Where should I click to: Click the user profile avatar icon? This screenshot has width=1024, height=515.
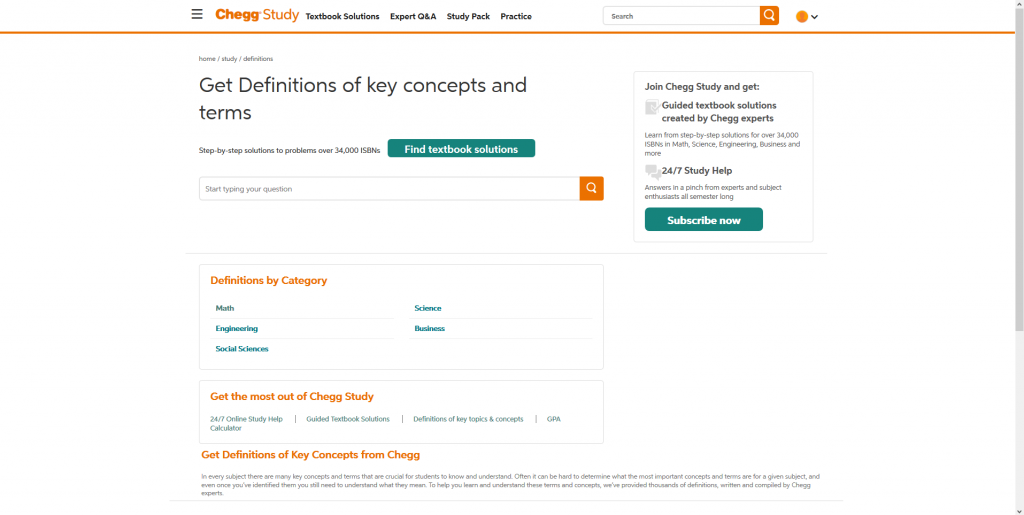[x=802, y=17]
